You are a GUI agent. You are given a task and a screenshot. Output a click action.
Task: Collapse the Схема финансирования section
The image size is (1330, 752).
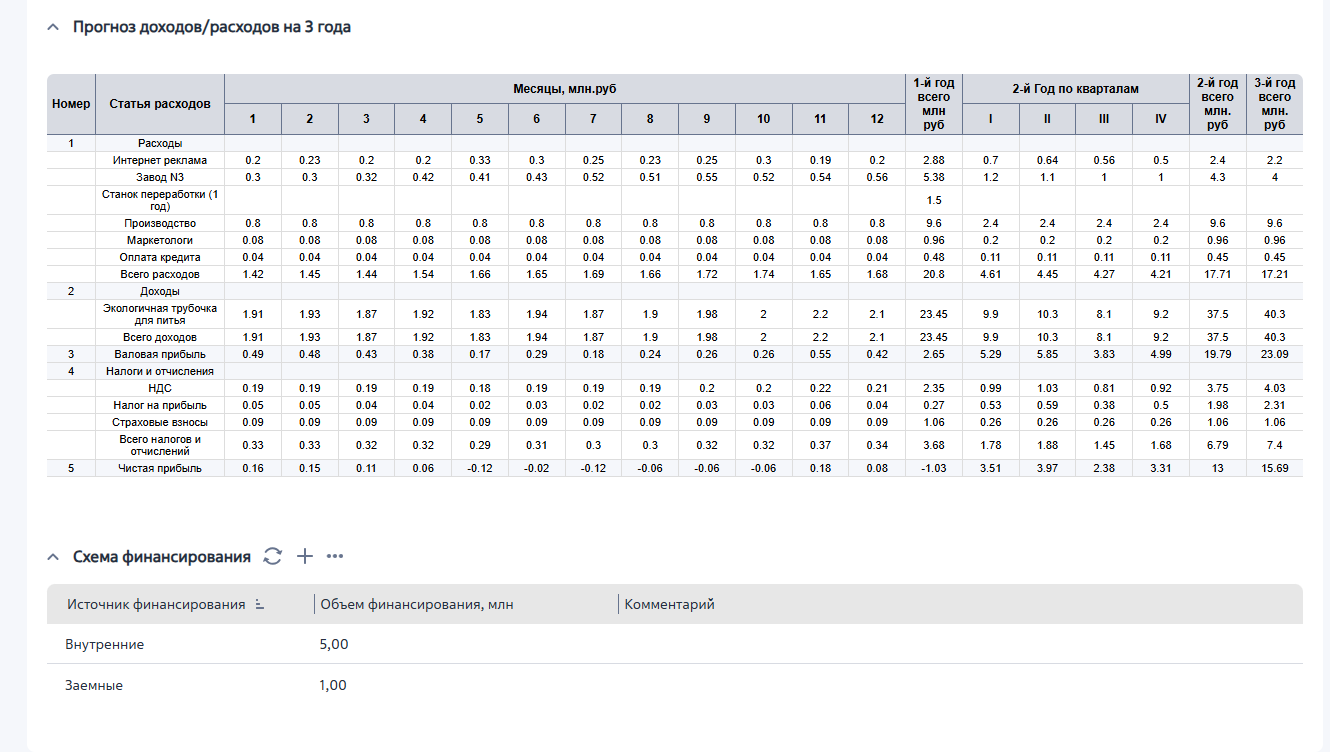pos(53,557)
